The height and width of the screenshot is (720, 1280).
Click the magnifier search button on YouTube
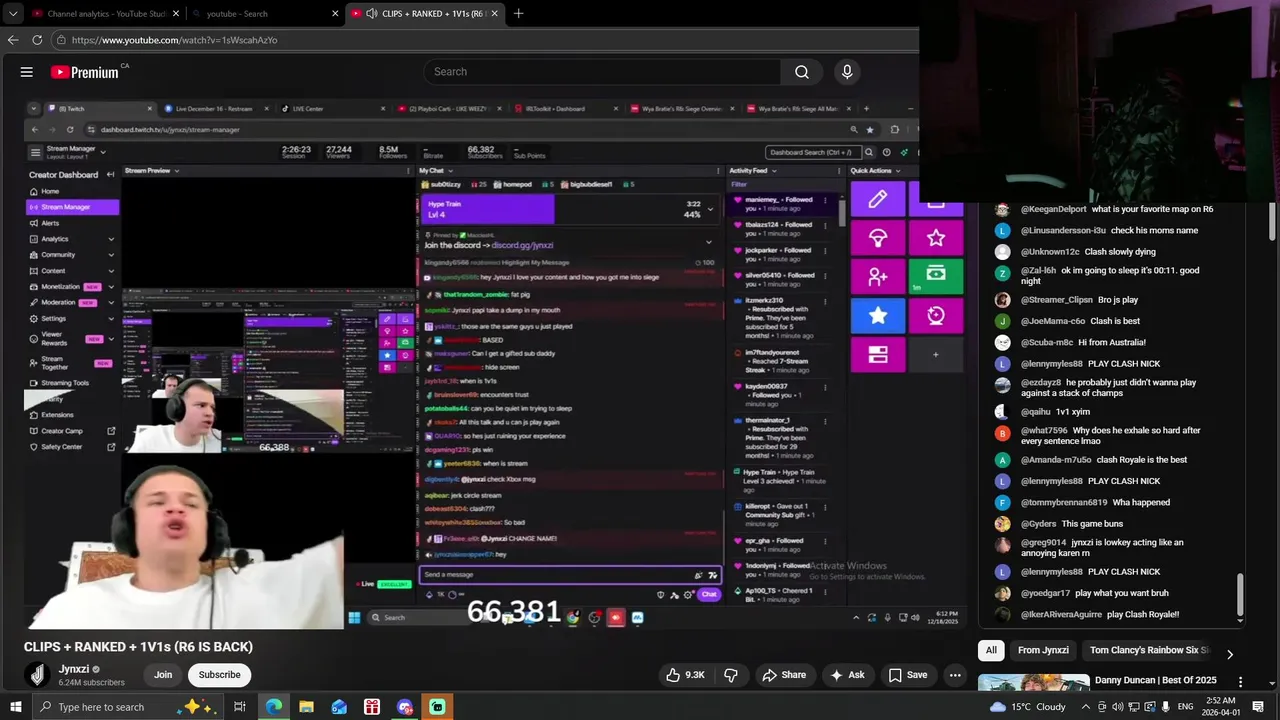pos(801,72)
